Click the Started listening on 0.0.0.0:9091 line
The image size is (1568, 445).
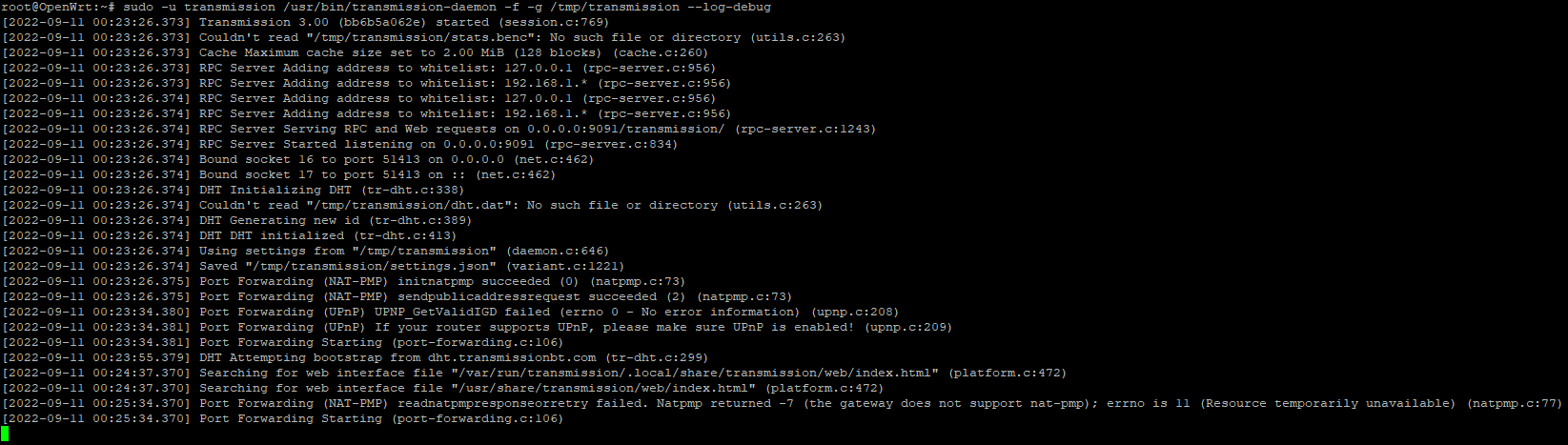pos(339,144)
